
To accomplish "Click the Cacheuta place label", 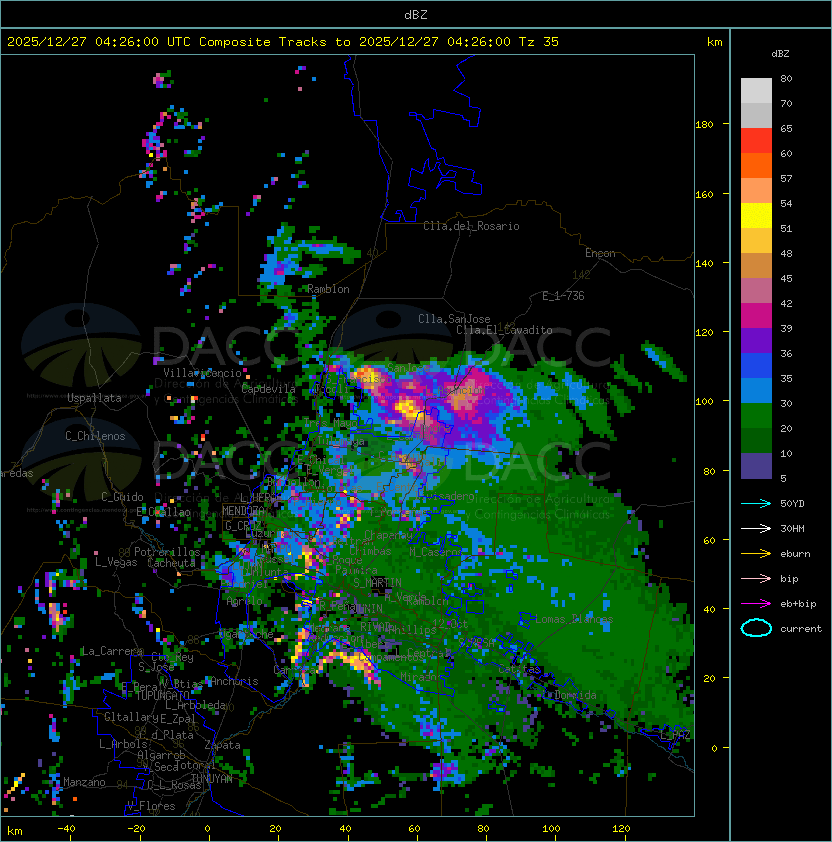I will point(171,563).
